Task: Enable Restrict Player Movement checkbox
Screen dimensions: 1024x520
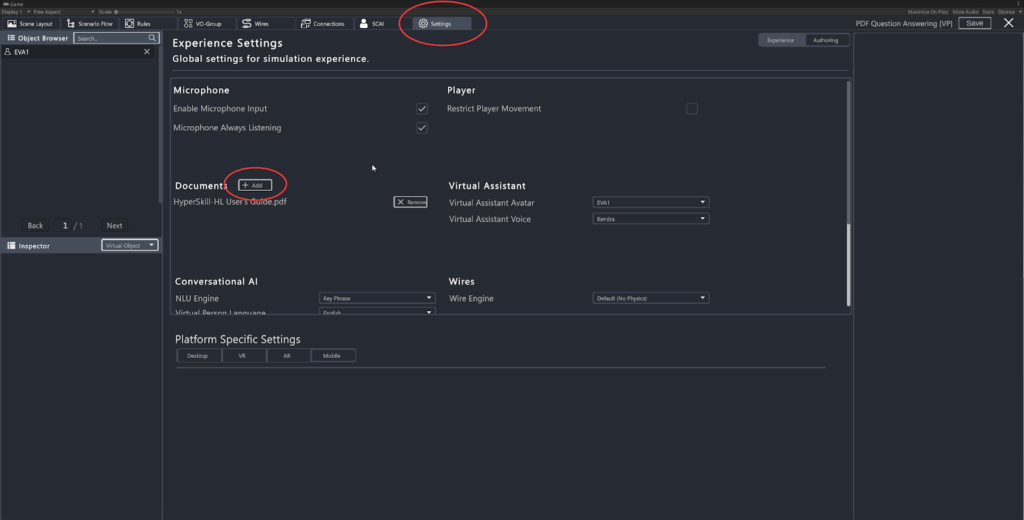Action: (x=692, y=108)
